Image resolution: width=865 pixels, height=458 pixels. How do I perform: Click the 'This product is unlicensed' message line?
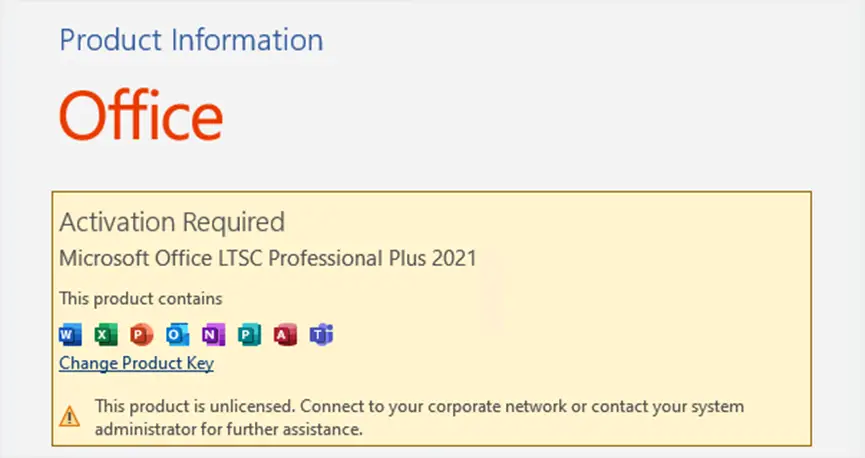[419, 406]
